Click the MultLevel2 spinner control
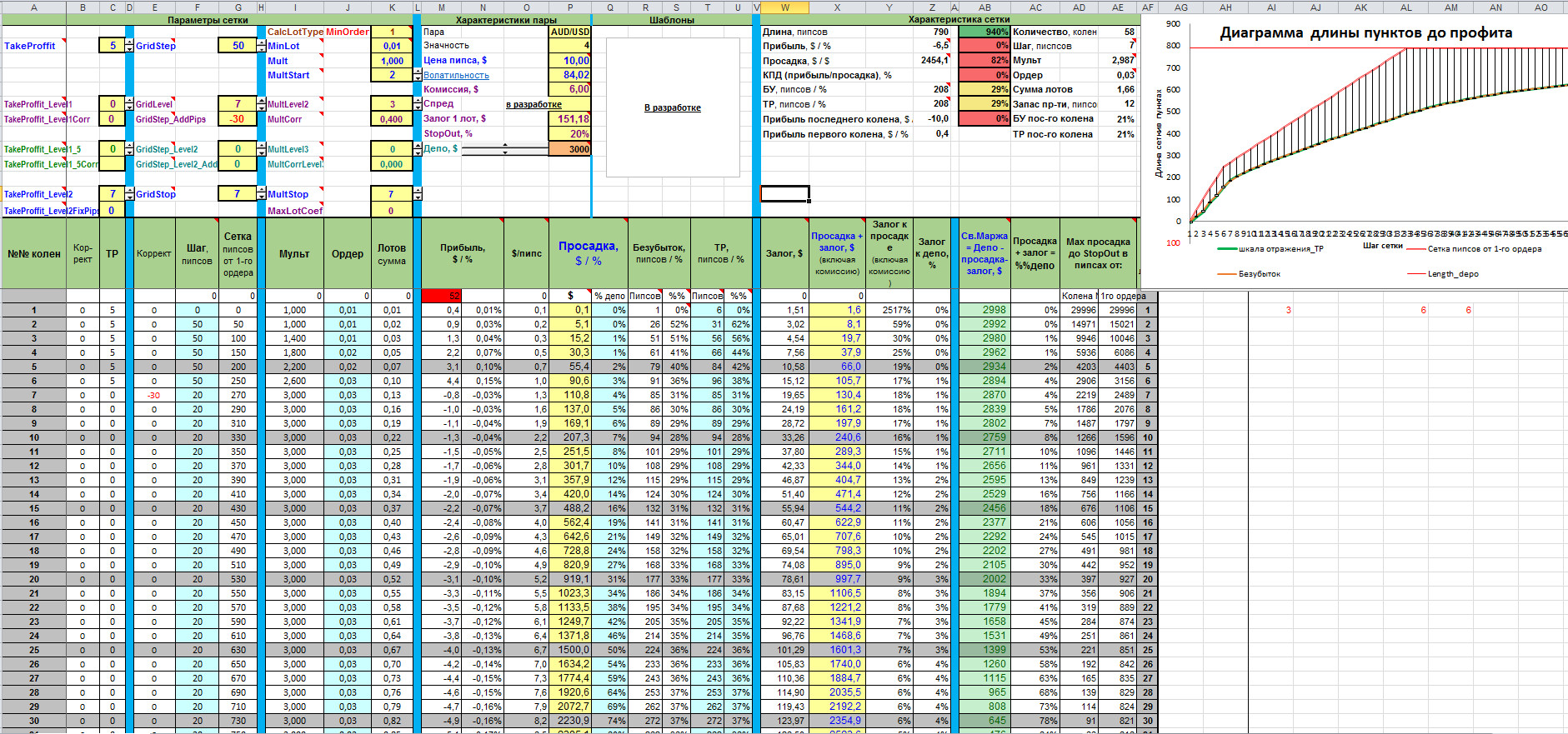Image resolution: width=1568 pixels, height=734 pixels. [418, 104]
